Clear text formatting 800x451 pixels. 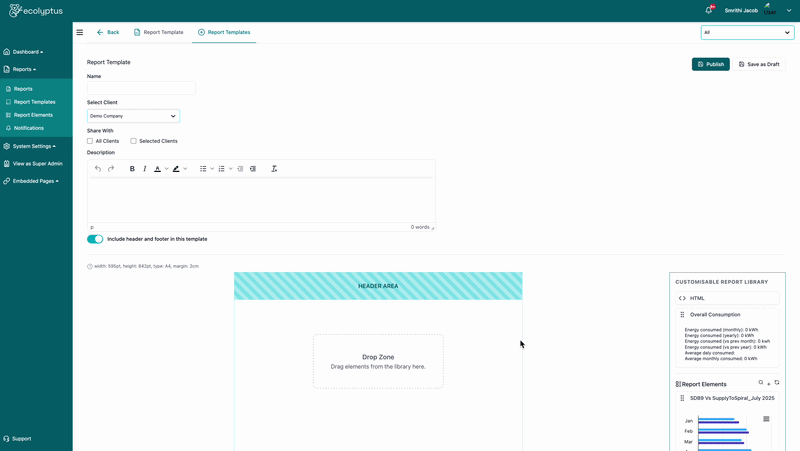coord(274,168)
